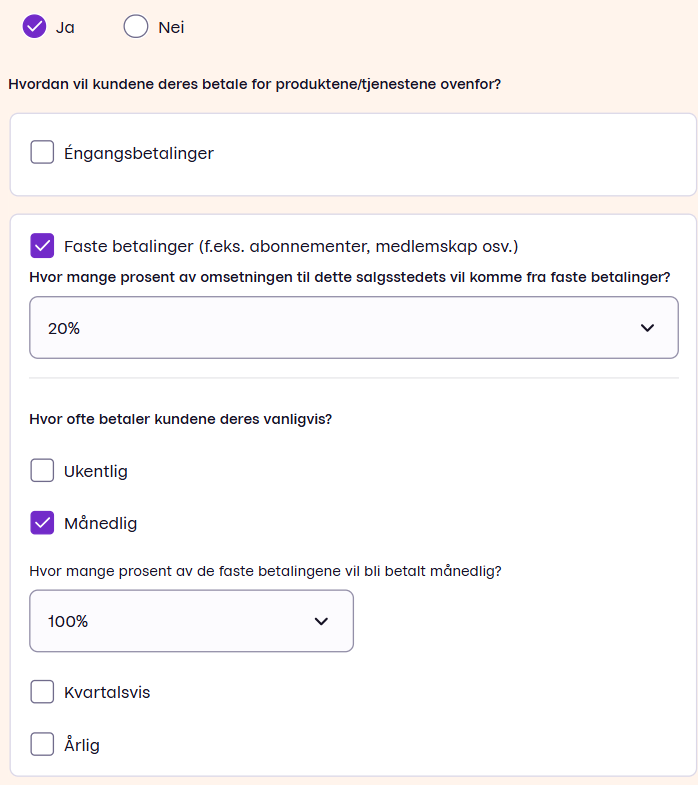
Task: Click the "Éngangsbetalinger" label text
Action: [139, 153]
